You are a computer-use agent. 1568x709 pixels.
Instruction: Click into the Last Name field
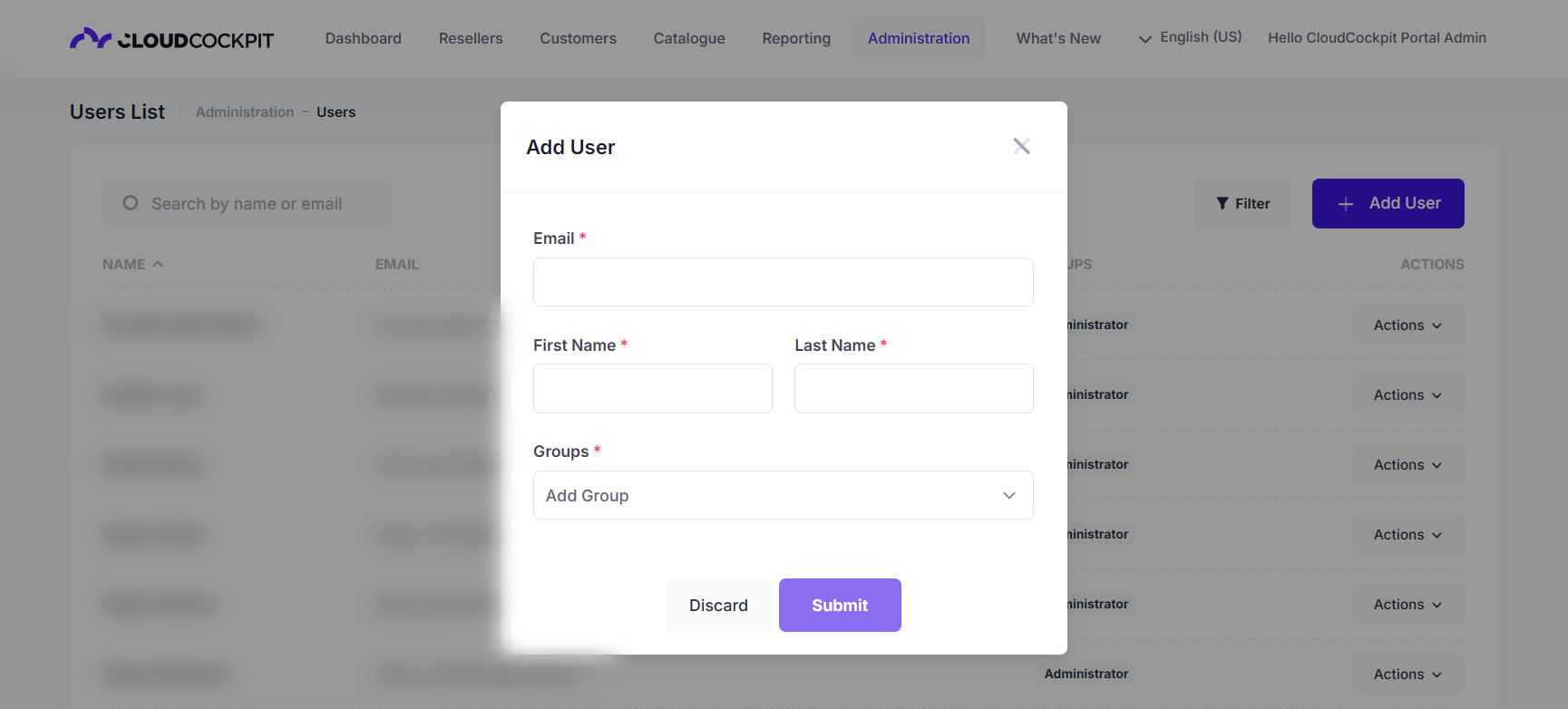click(x=914, y=388)
